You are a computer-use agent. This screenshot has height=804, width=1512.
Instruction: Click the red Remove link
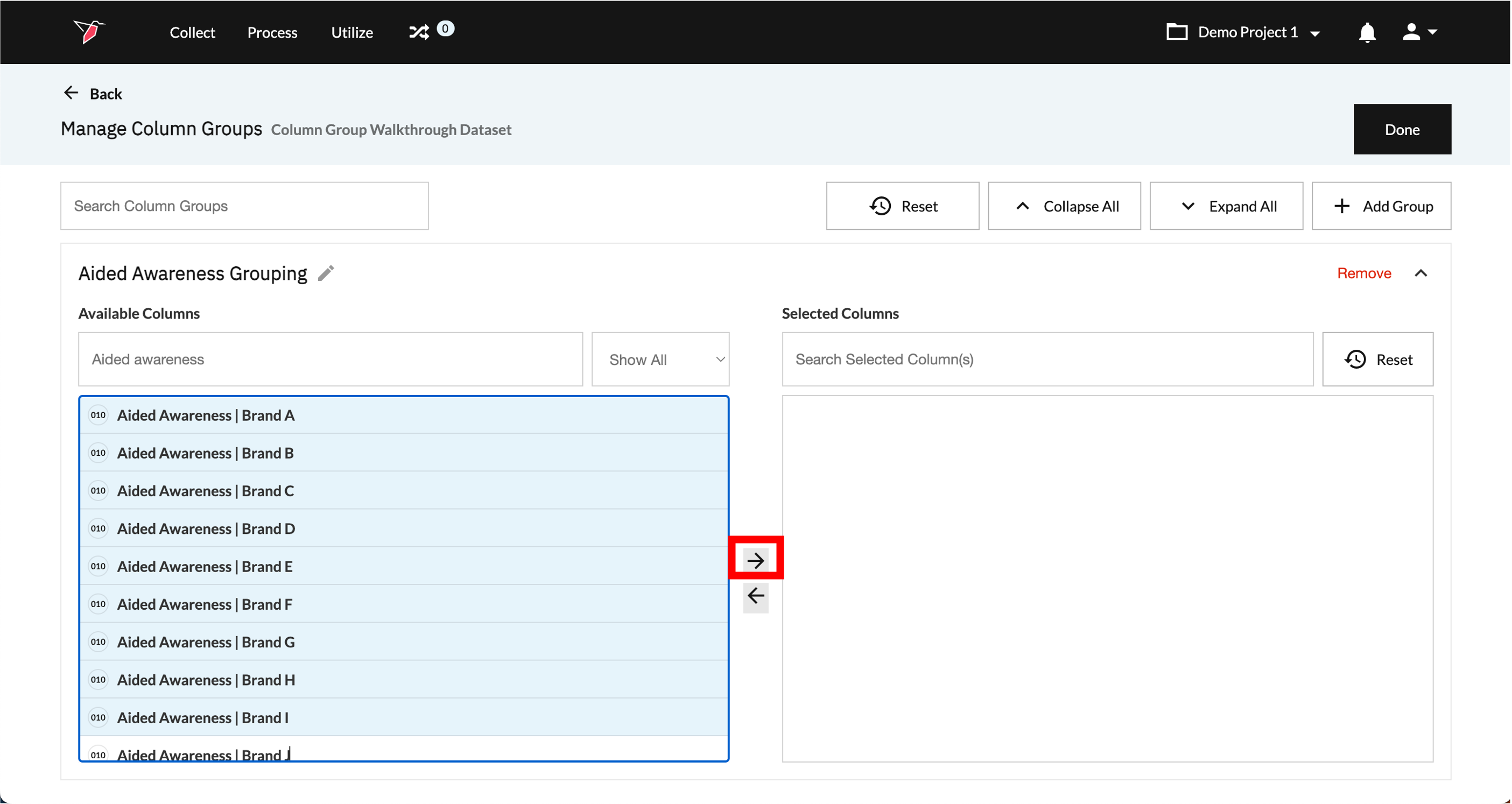1363,273
